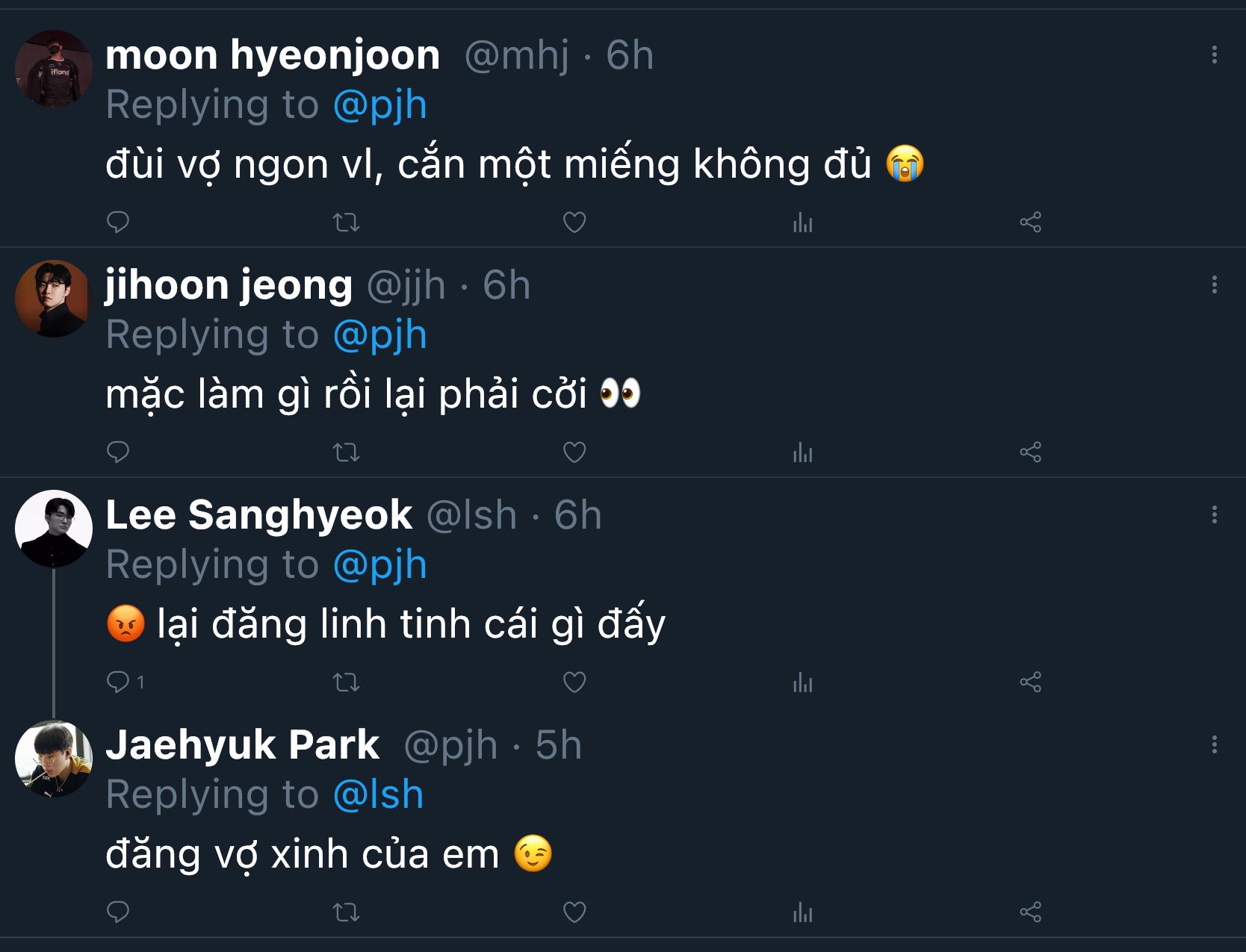The height and width of the screenshot is (952, 1246).
Task: Share jihoon jeong's tweet
Action: (x=1030, y=452)
